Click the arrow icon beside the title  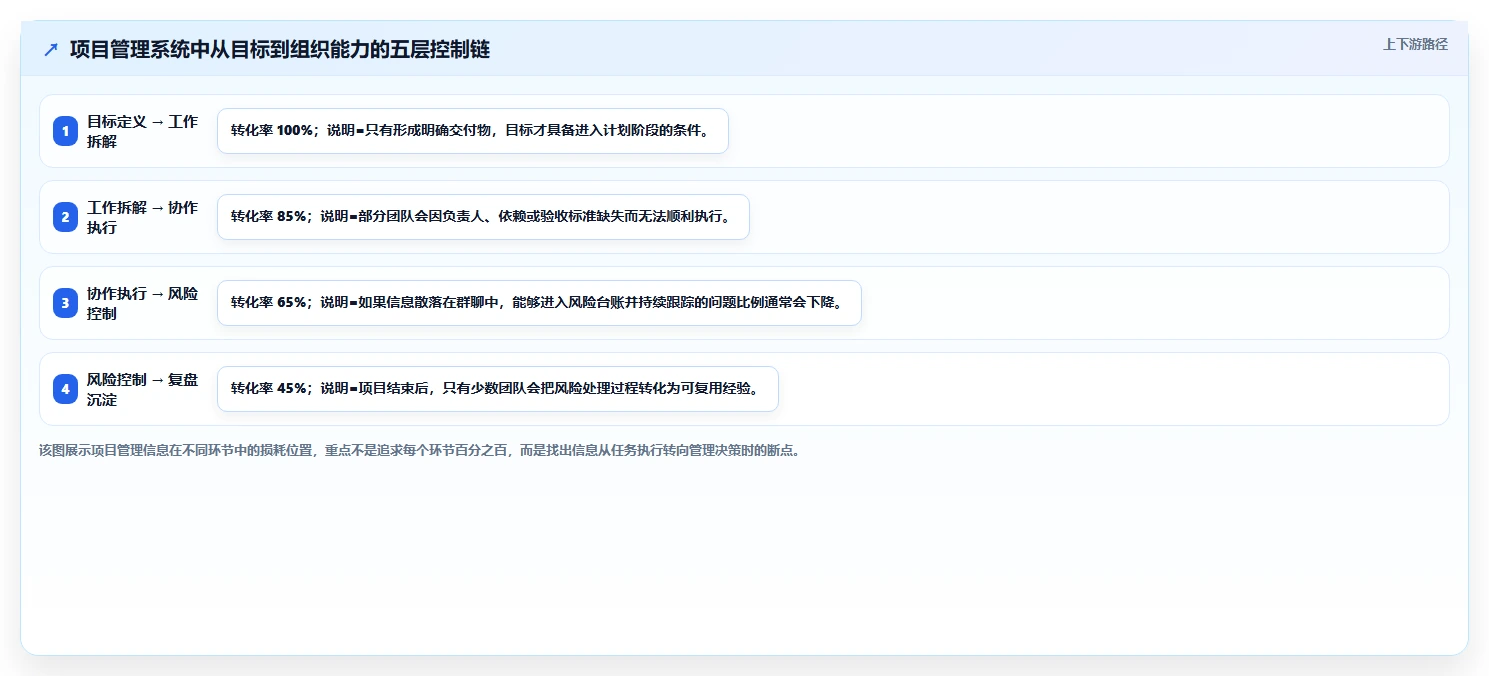(x=51, y=49)
